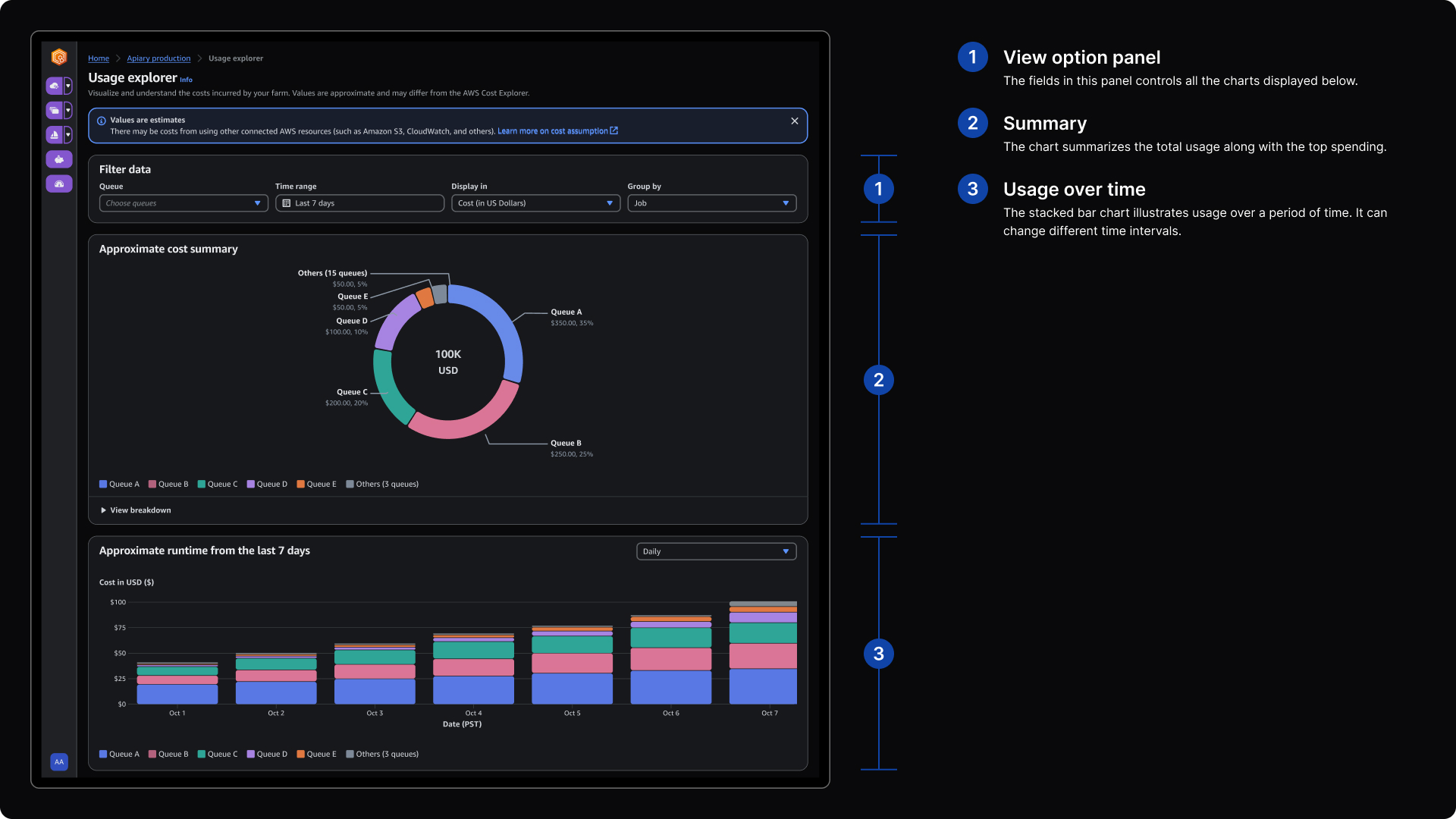Toggle Queue C legend under donut chart

pos(218,485)
